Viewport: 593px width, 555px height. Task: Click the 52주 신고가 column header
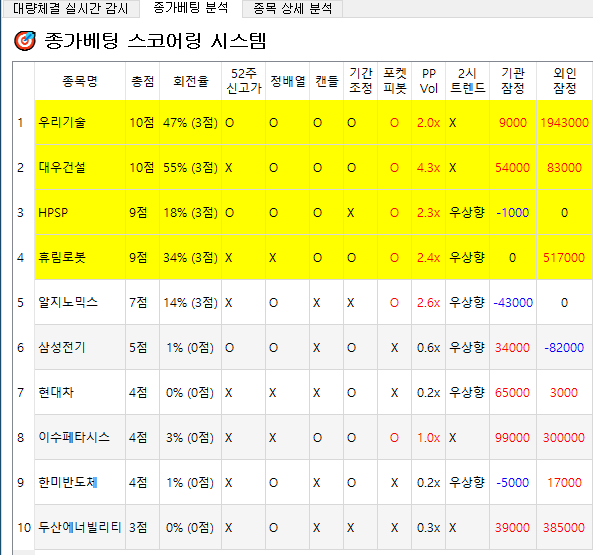tap(244, 81)
